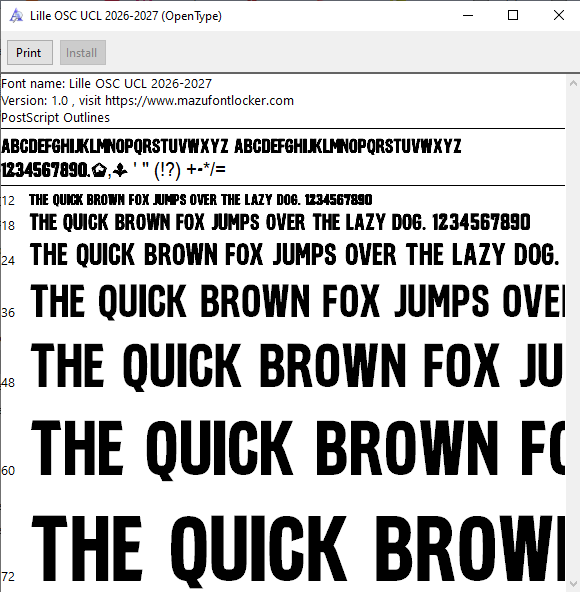Viewport: 580px width, 592px height.
Task: Click the 18 point pangram sample line
Action: click(280, 222)
